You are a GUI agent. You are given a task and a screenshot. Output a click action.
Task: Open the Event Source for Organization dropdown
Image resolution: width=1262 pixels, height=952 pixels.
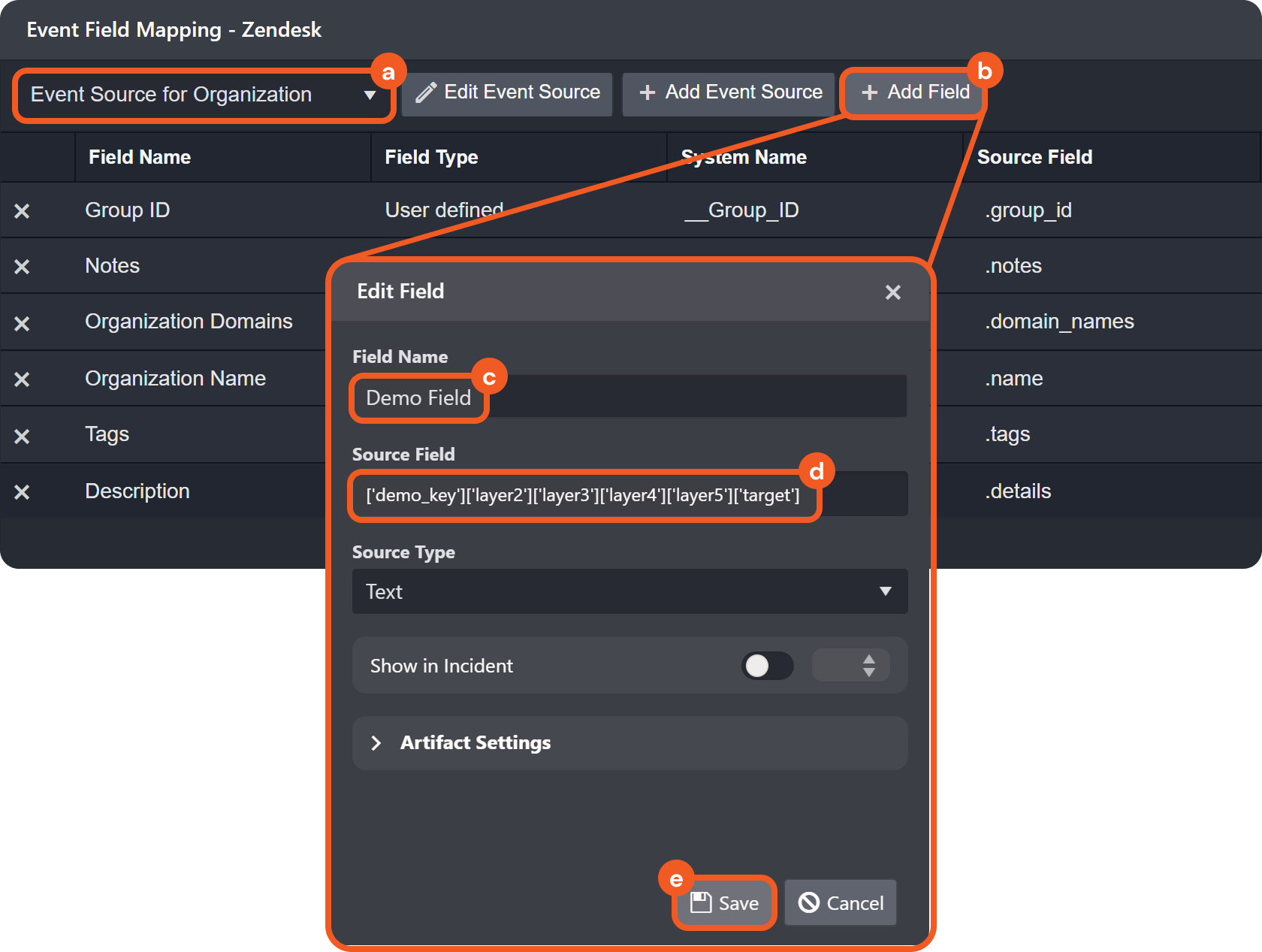pyautogui.click(x=203, y=95)
